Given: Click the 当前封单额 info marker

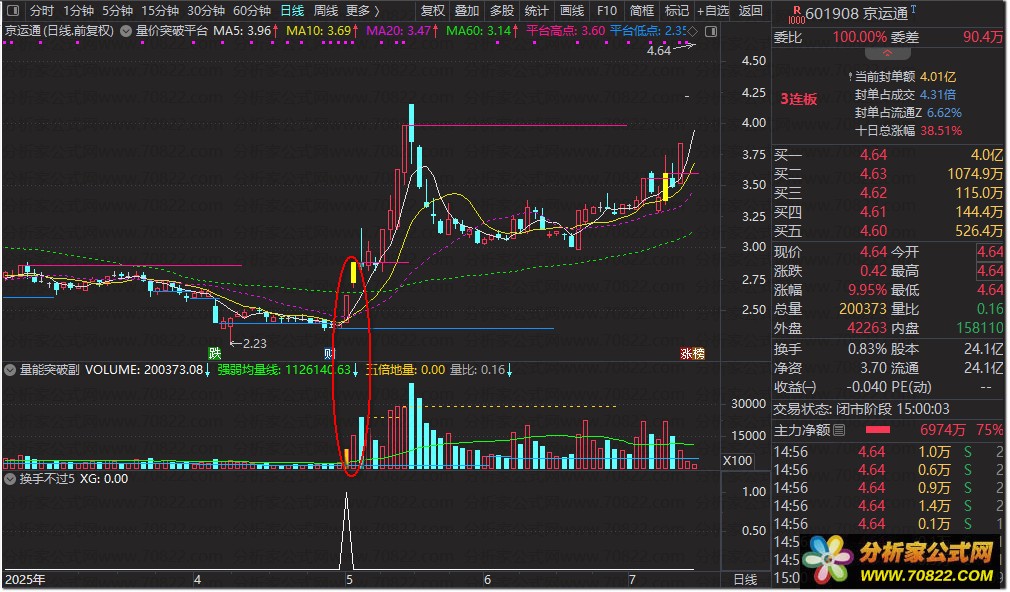Looking at the screenshot, I should pyautogui.click(x=850, y=77).
